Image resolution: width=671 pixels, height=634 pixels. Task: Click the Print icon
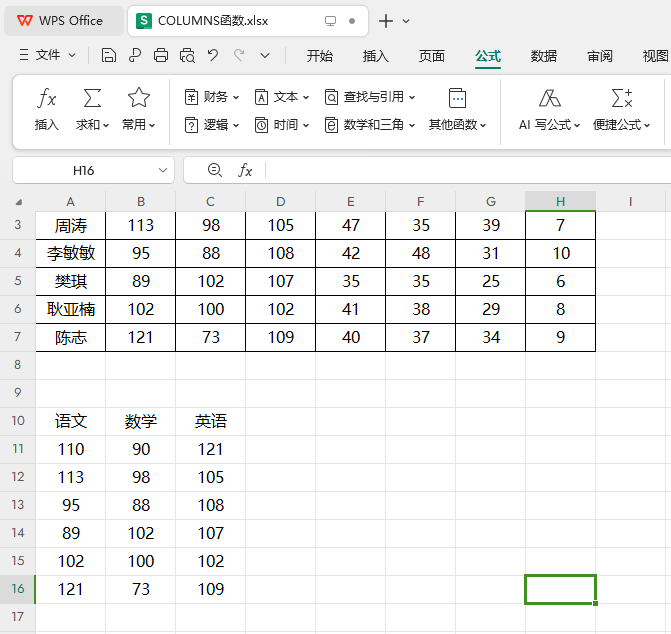[161, 56]
